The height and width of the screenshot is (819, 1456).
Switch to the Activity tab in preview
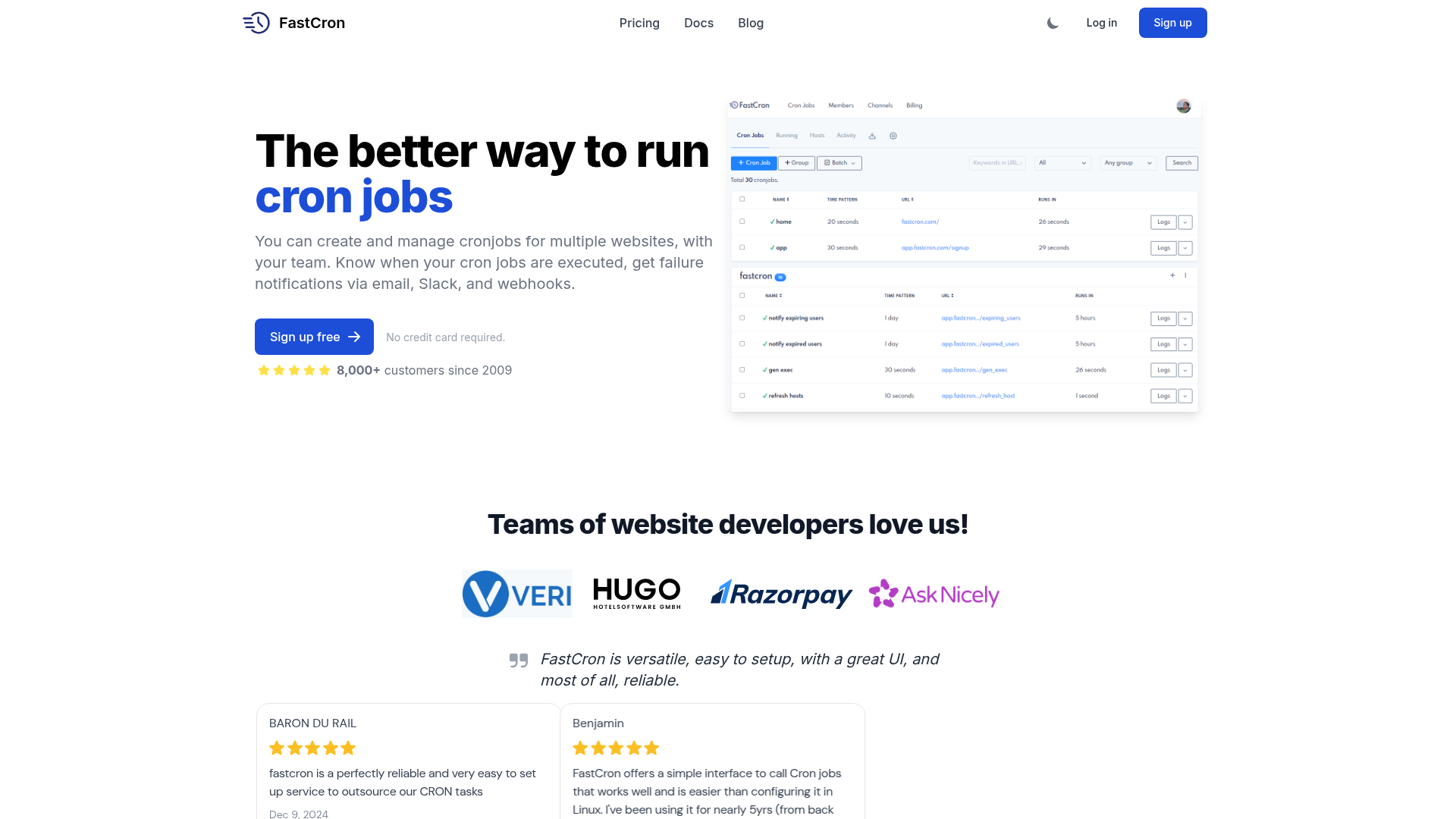846,136
